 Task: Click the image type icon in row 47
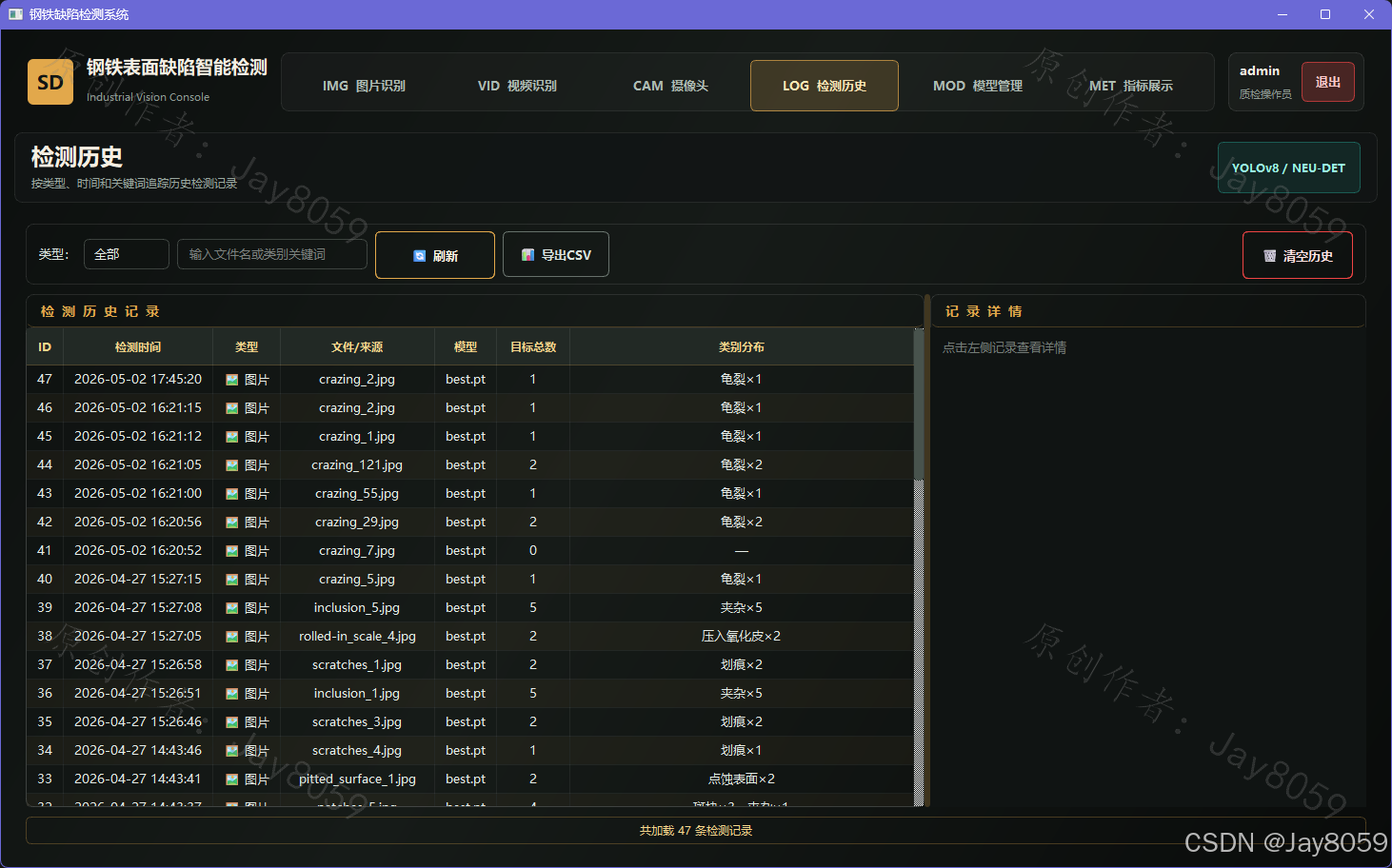tap(232, 380)
